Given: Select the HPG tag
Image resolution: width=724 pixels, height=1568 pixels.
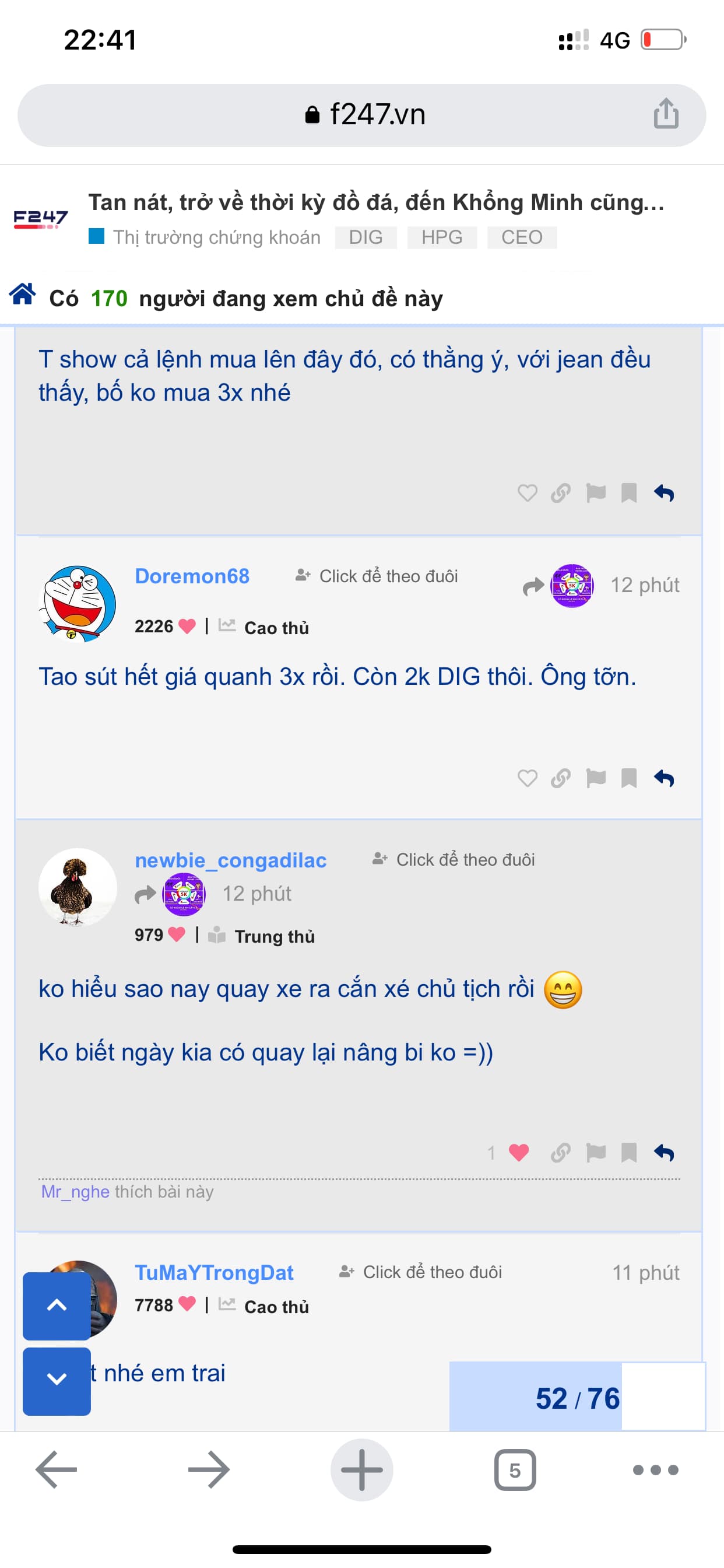Looking at the screenshot, I should pos(442,237).
